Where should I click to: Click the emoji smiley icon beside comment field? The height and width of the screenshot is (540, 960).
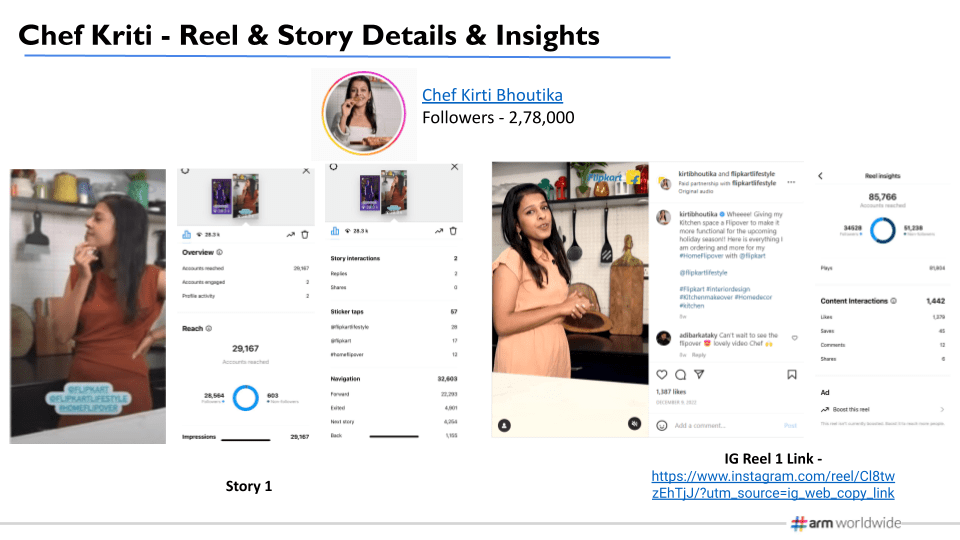point(661,425)
